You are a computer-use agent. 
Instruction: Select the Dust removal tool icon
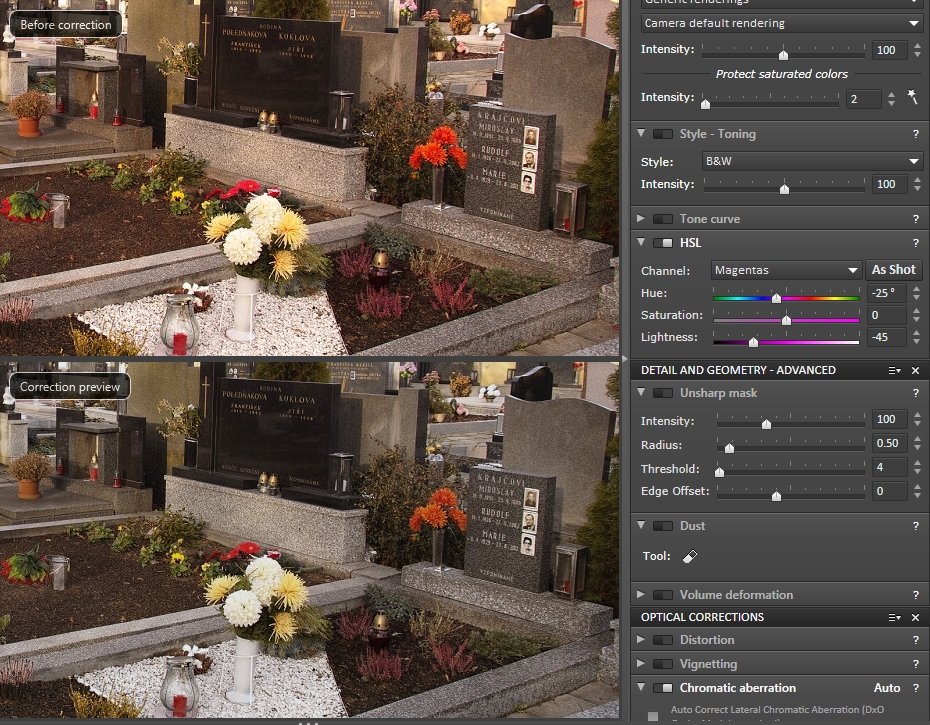(689, 556)
